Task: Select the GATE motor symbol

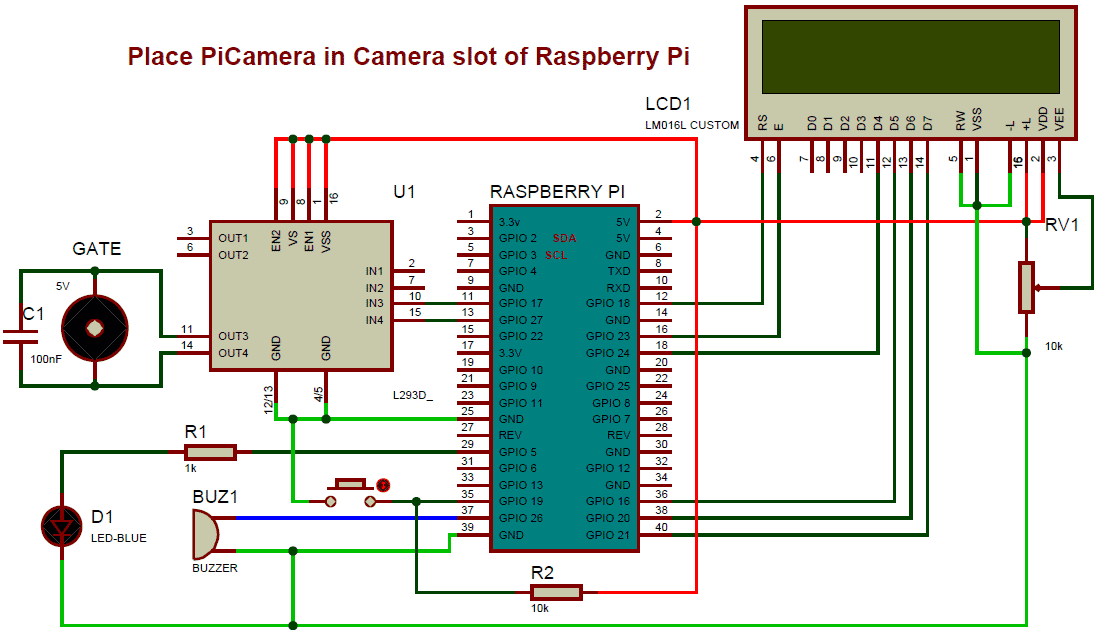Action: (95, 328)
